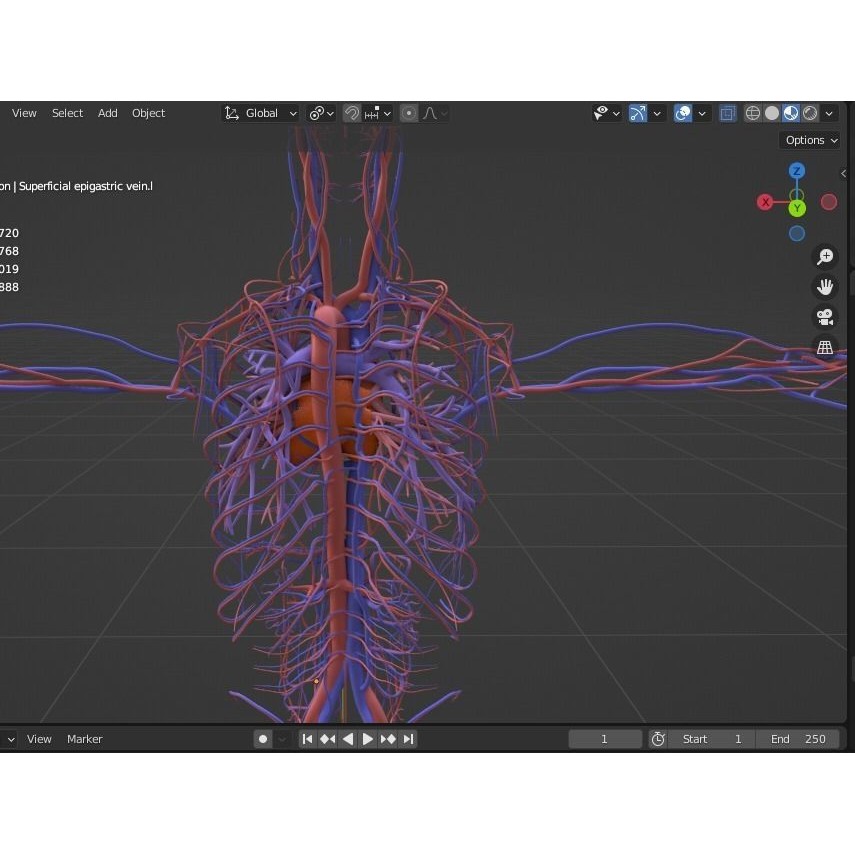Open the timeline's Marker menu
The width and height of the screenshot is (855, 855).
coord(84,738)
